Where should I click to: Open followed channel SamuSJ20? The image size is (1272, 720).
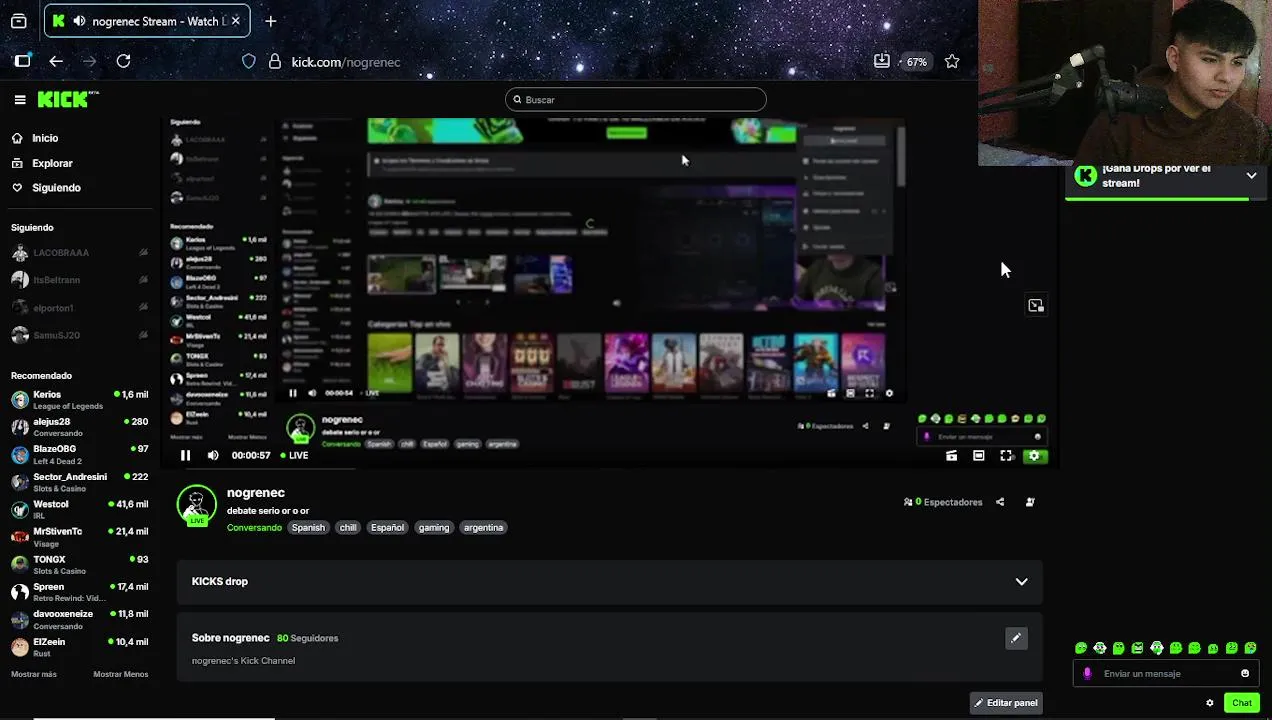[80, 335]
